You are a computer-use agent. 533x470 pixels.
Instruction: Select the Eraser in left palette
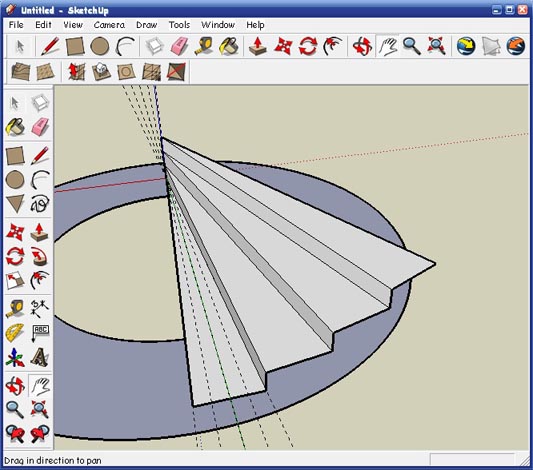pos(40,127)
